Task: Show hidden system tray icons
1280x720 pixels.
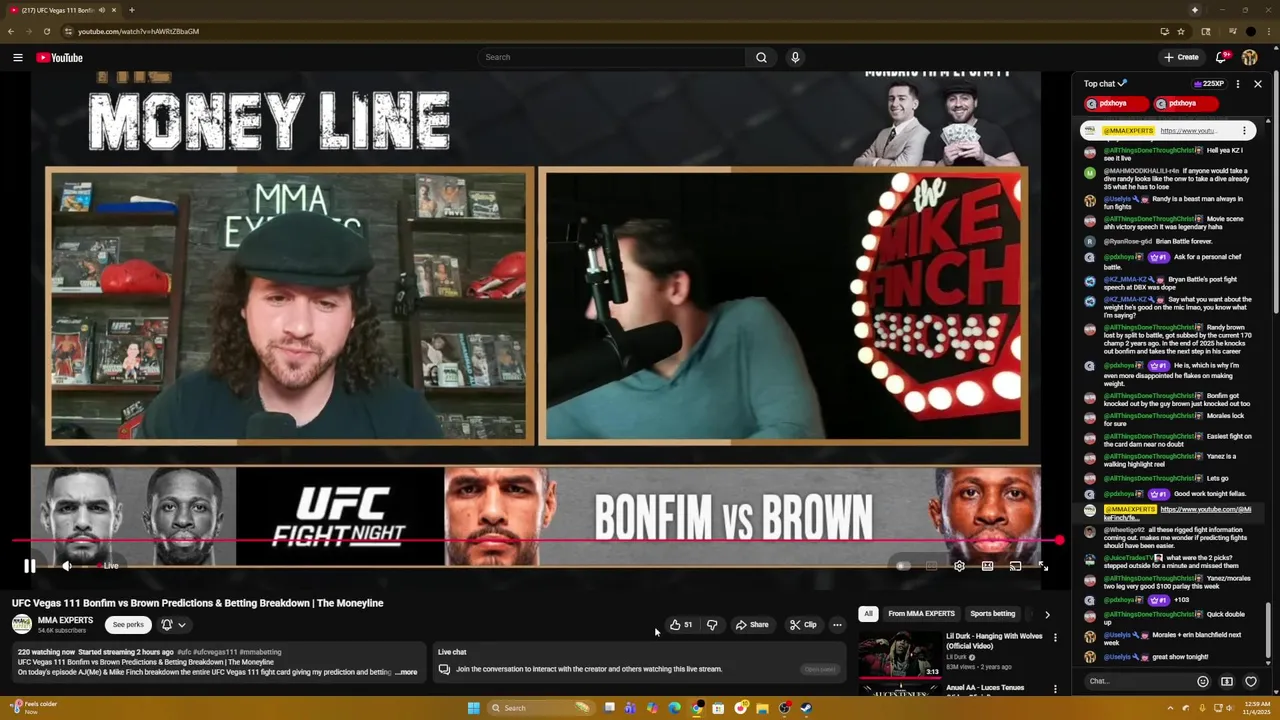Action: click(x=1171, y=708)
